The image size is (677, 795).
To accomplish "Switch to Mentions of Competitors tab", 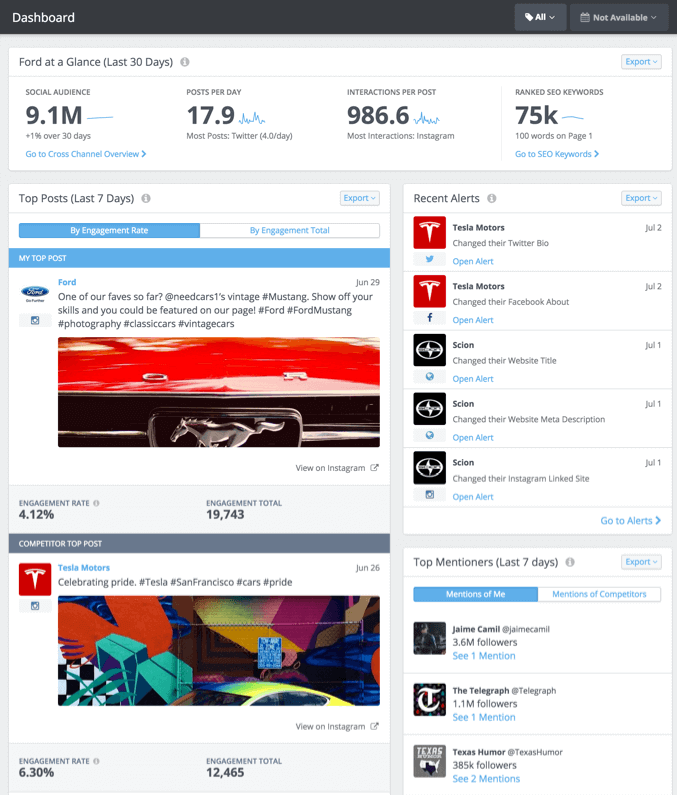I will 599,594.
